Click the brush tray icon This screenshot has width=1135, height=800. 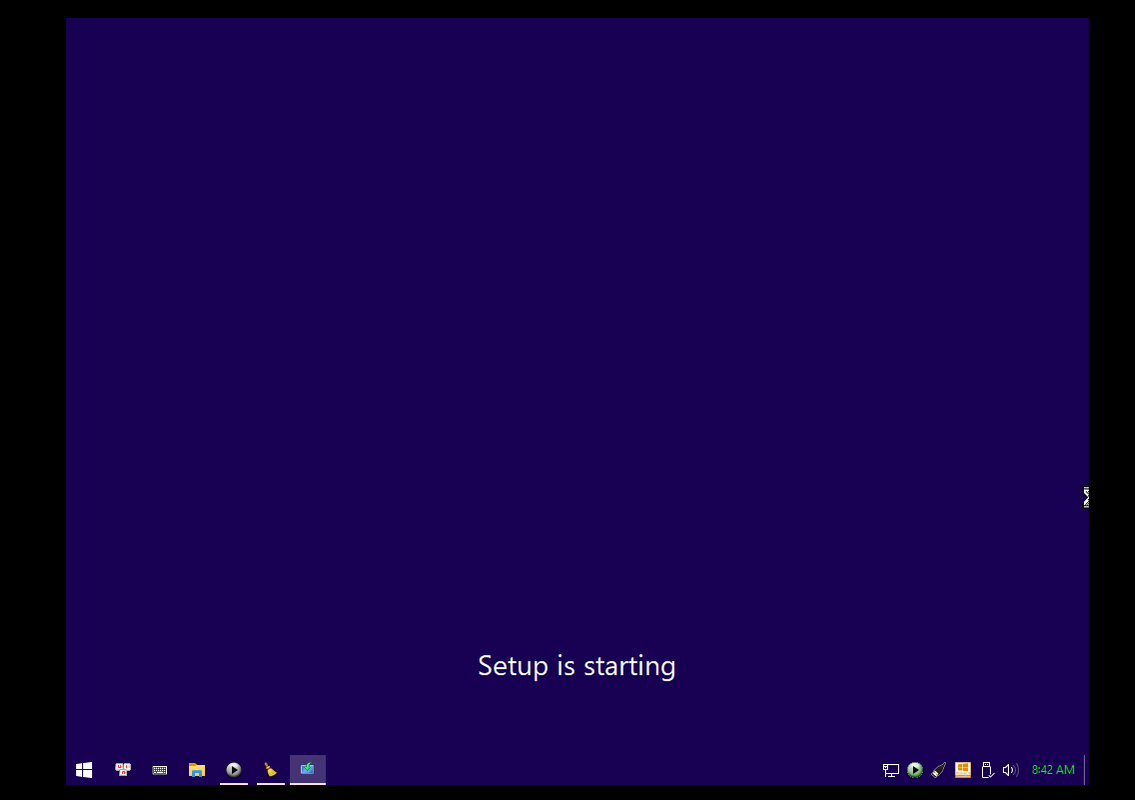tap(939, 770)
